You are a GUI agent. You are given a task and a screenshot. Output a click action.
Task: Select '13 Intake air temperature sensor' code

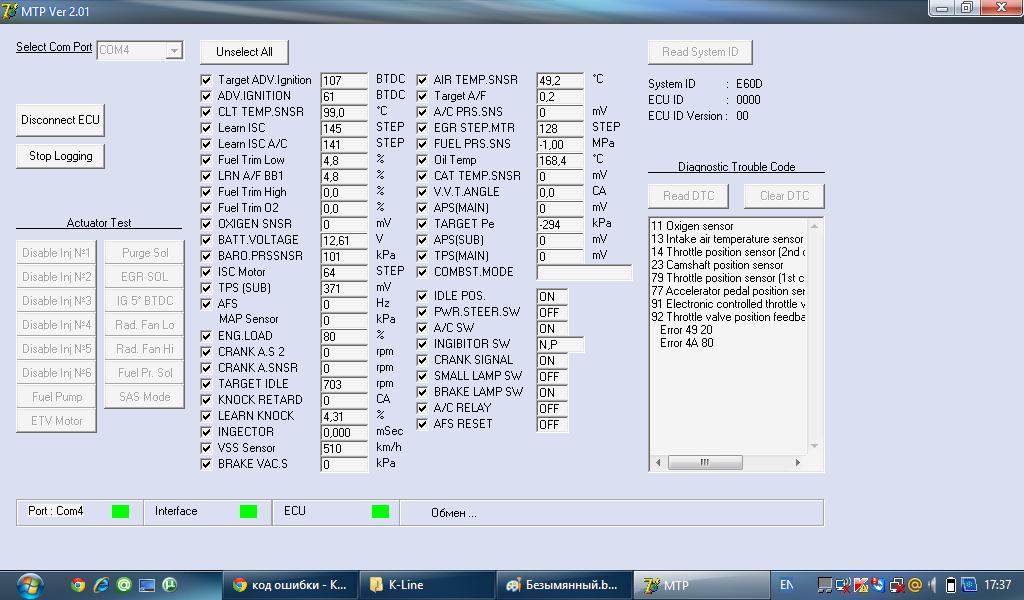(x=727, y=239)
